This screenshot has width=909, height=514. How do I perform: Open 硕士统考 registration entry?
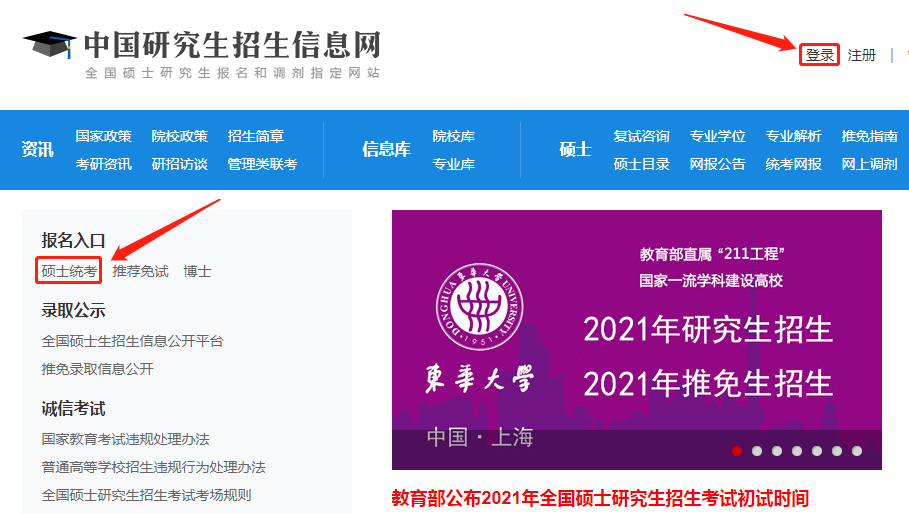click(x=70, y=271)
